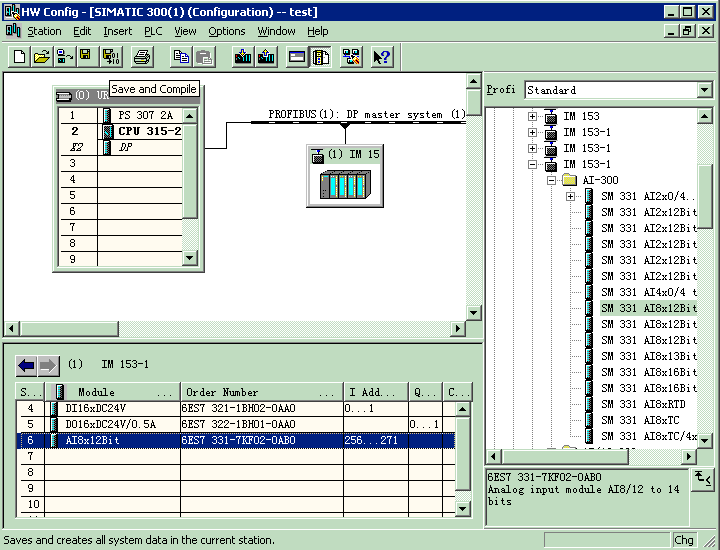Screen dimensions: 720x550
Task: Collapse the AI-300 folder in catalog
Action: (x=551, y=180)
